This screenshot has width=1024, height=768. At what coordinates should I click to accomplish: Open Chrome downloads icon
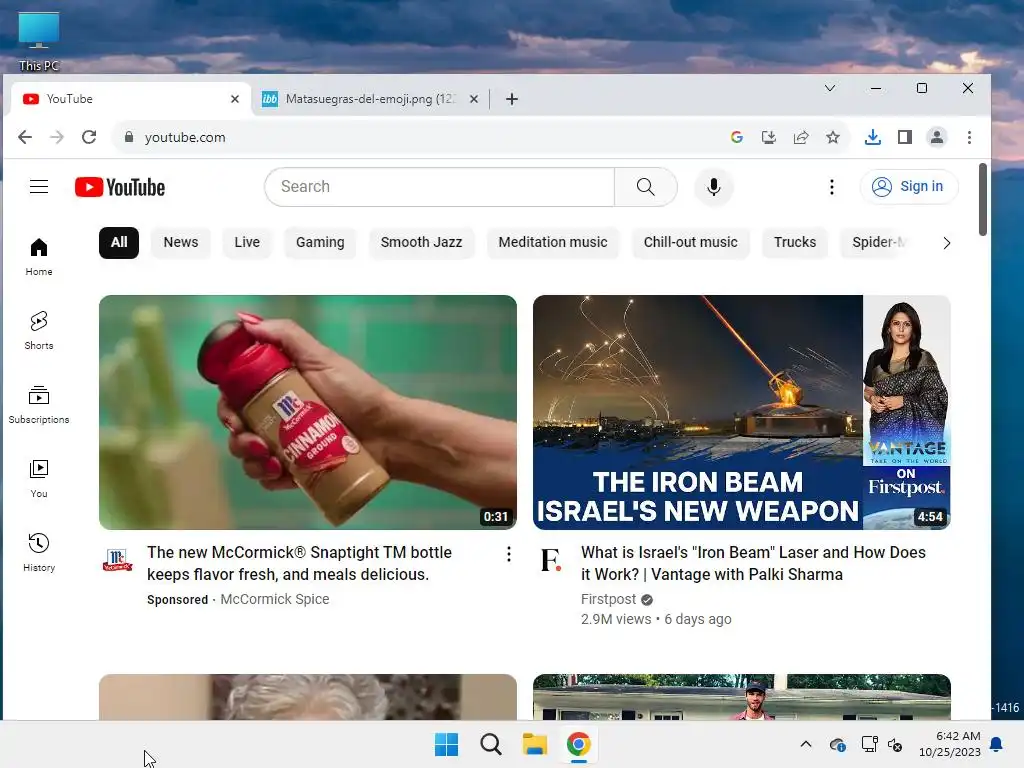872,137
